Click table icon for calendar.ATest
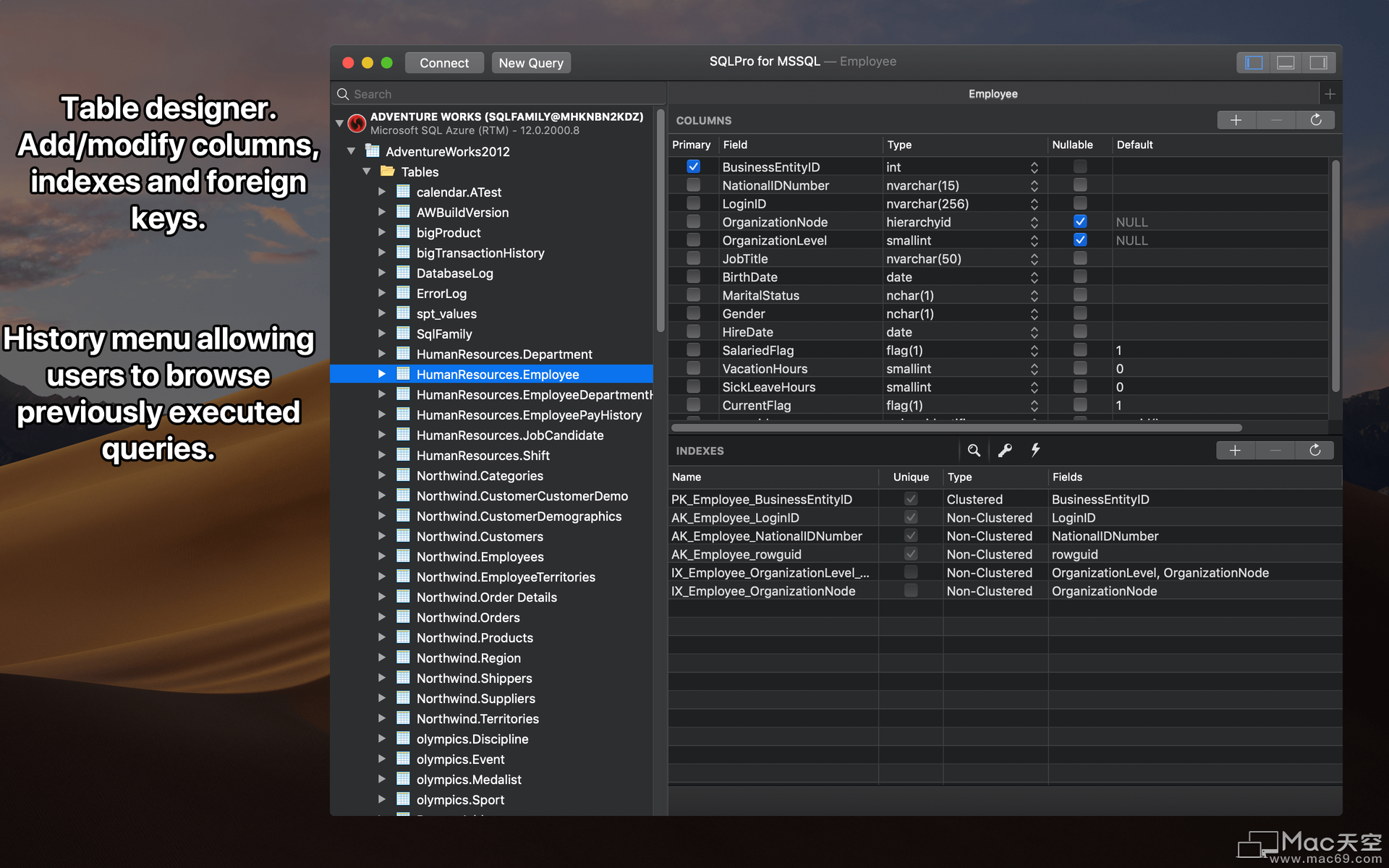Screen dimensions: 1389x868 403,191
